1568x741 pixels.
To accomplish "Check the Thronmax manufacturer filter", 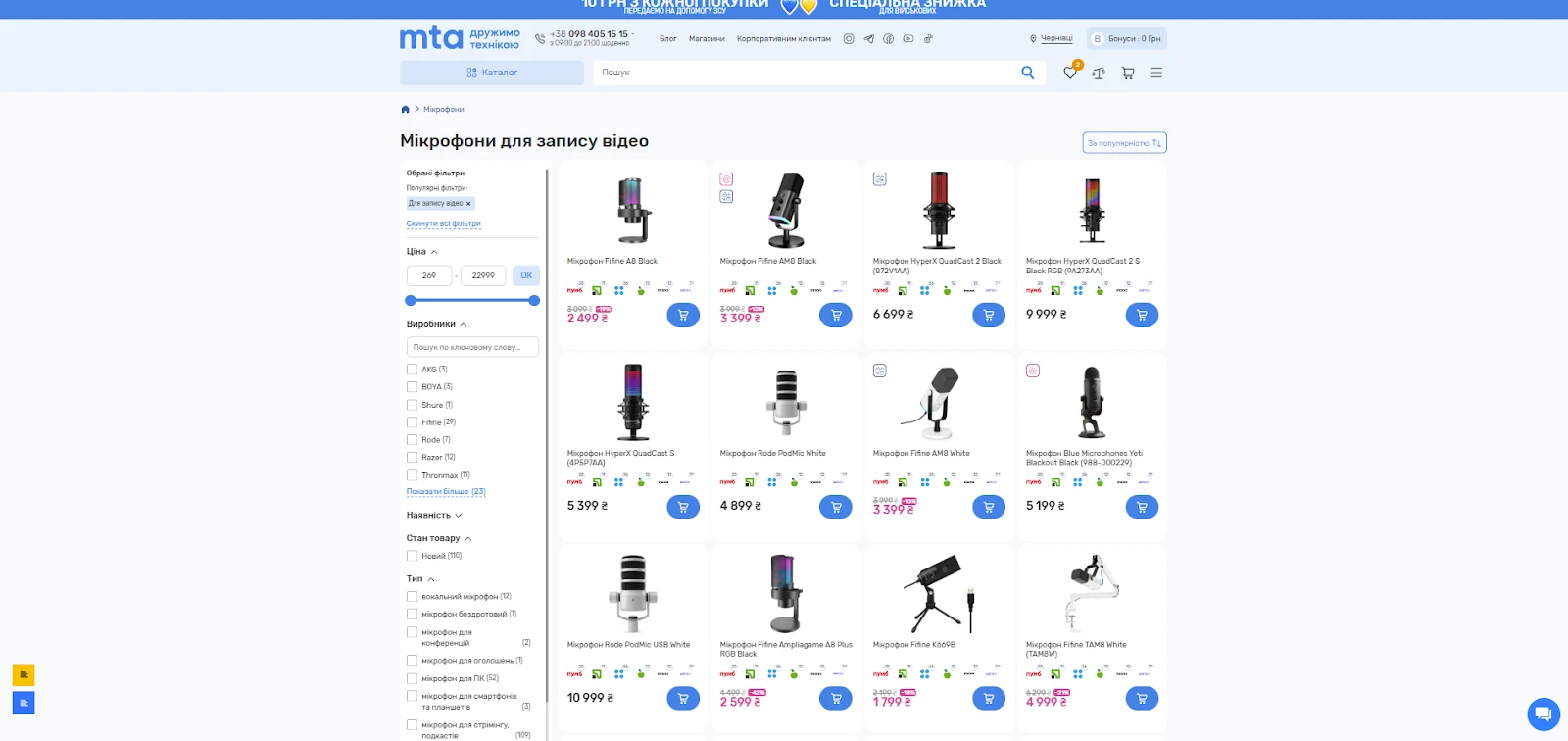I will [x=412, y=475].
